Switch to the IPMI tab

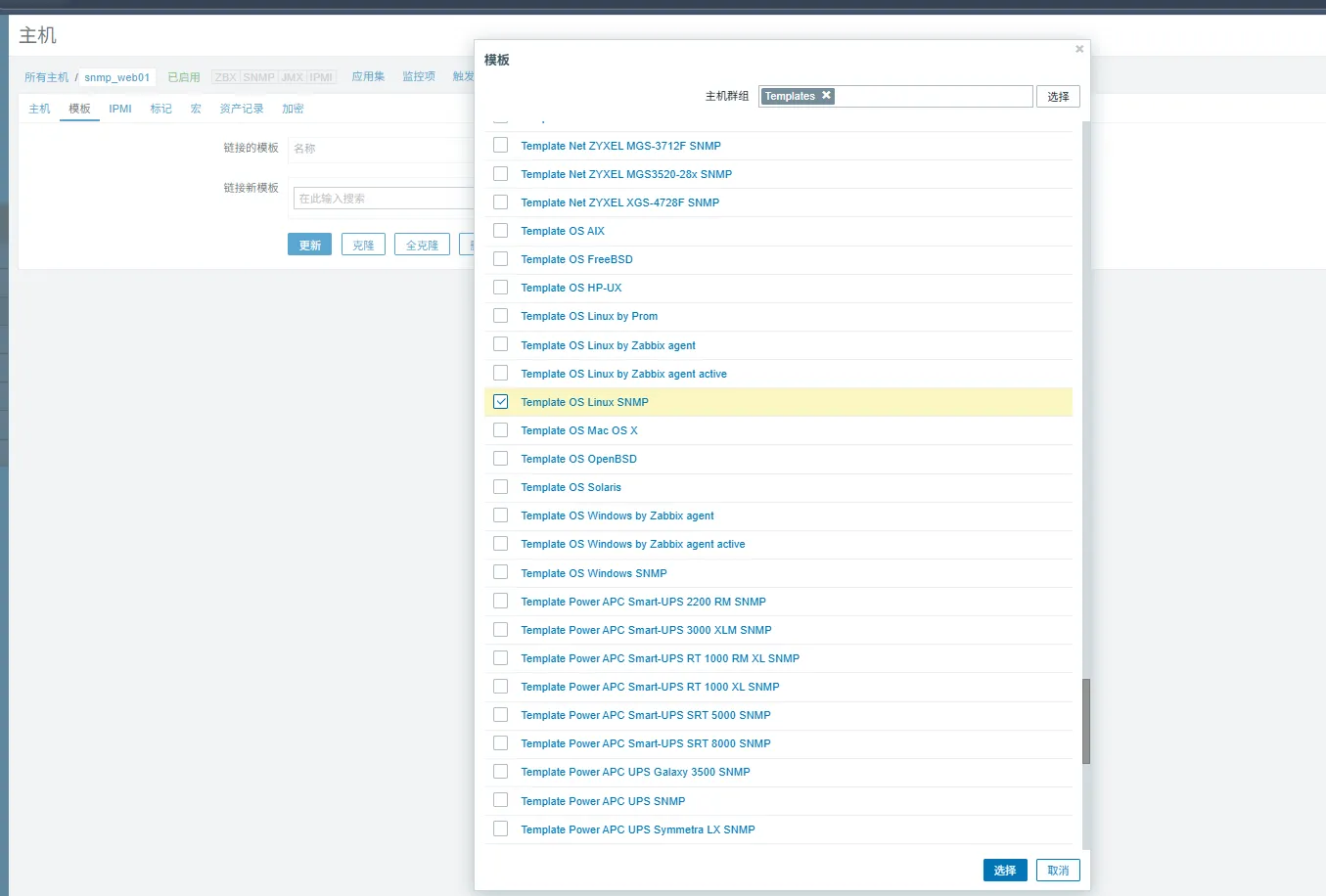pos(120,109)
